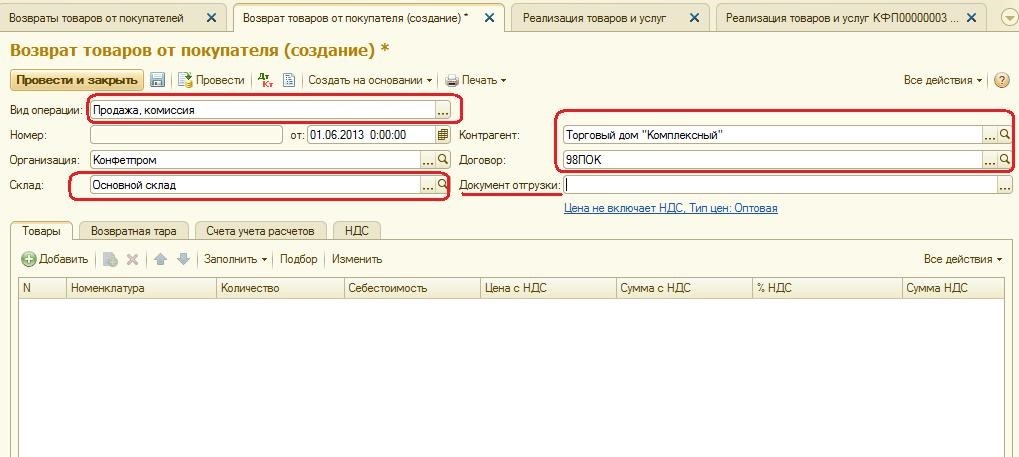This screenshot has height=457, width=1019.
Task: Click into the Документ отгрузки input field
Action: (780, 185)
